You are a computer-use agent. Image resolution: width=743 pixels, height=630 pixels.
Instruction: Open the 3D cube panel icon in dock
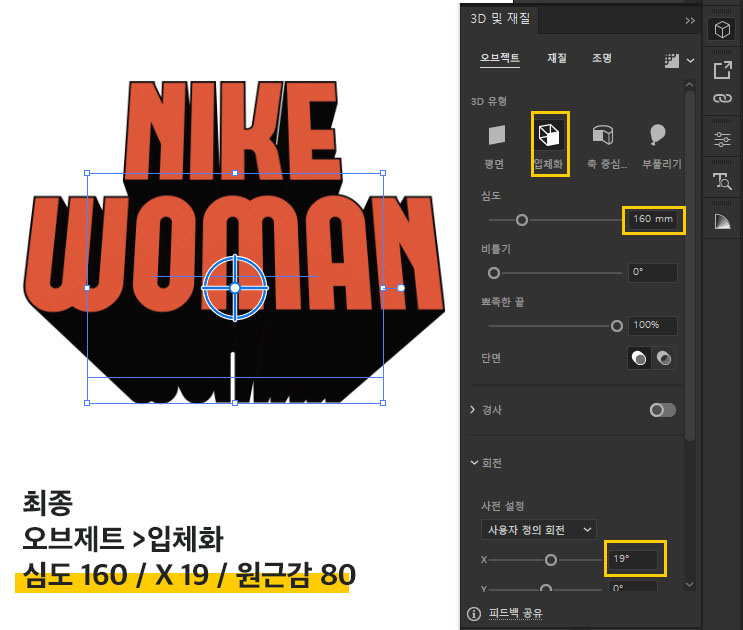722,30
